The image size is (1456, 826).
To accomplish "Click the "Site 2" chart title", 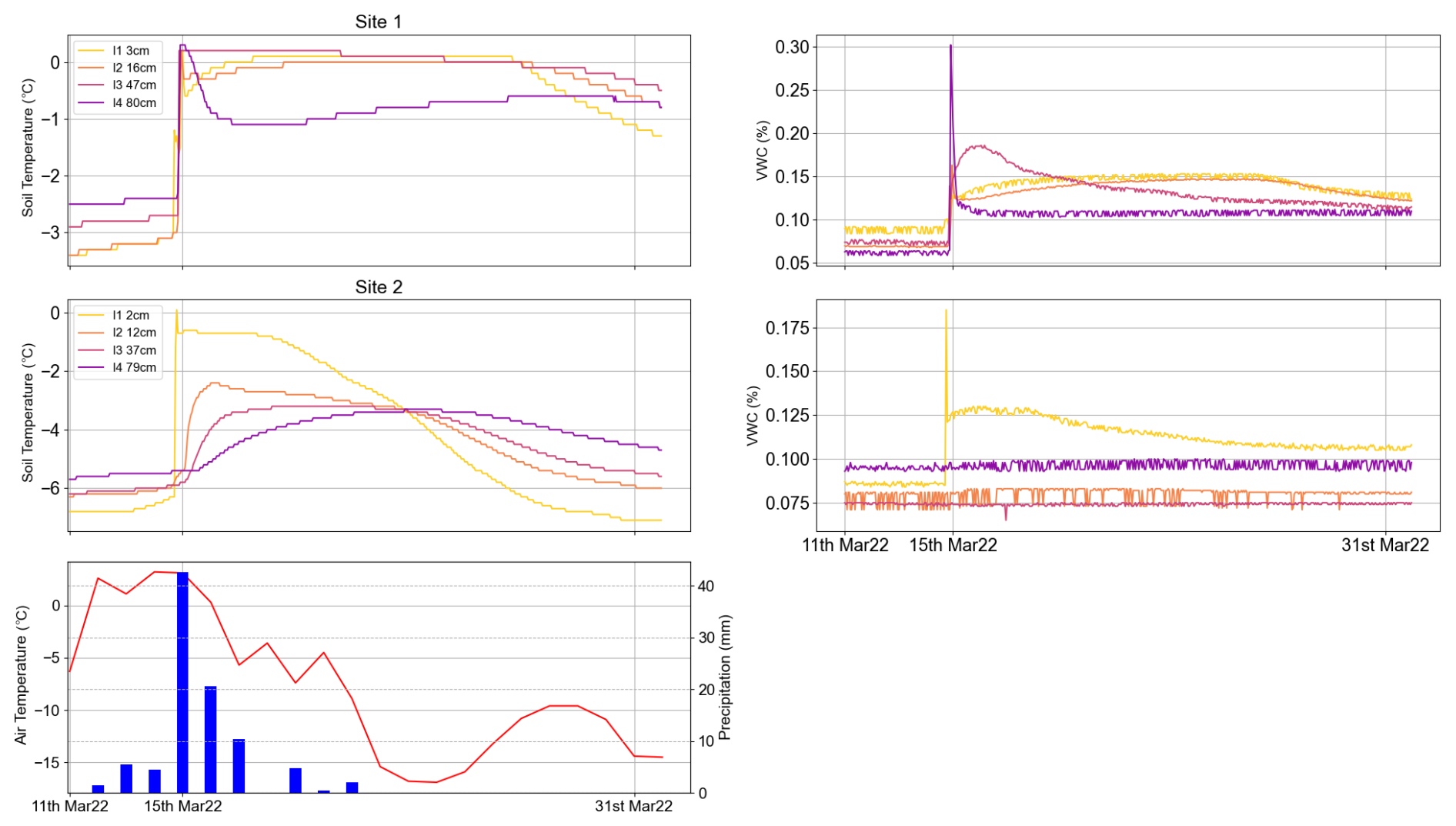I will pos(378,287).
